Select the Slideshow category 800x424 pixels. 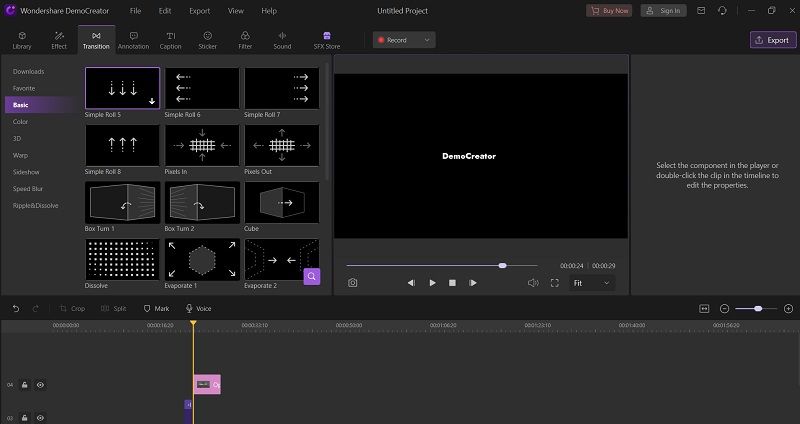pos(26,172)
